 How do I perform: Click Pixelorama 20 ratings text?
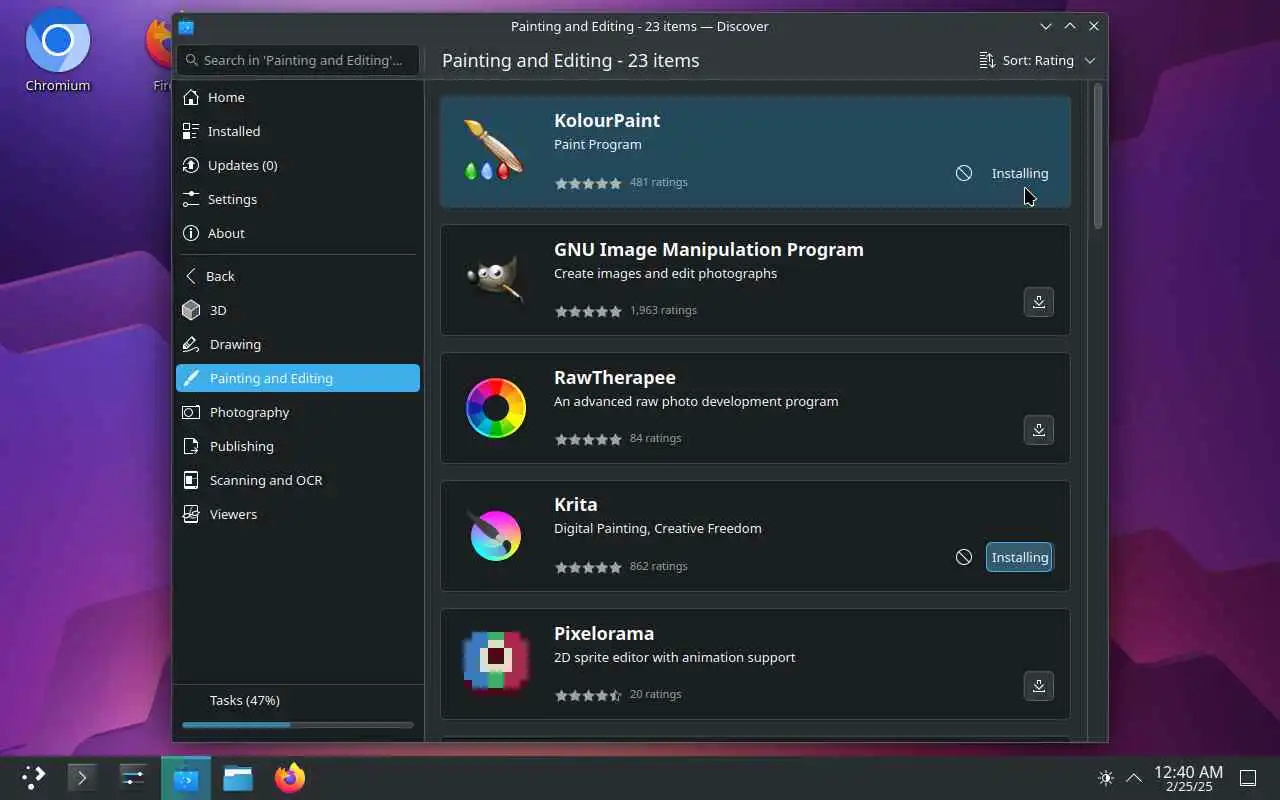[655, 694]
